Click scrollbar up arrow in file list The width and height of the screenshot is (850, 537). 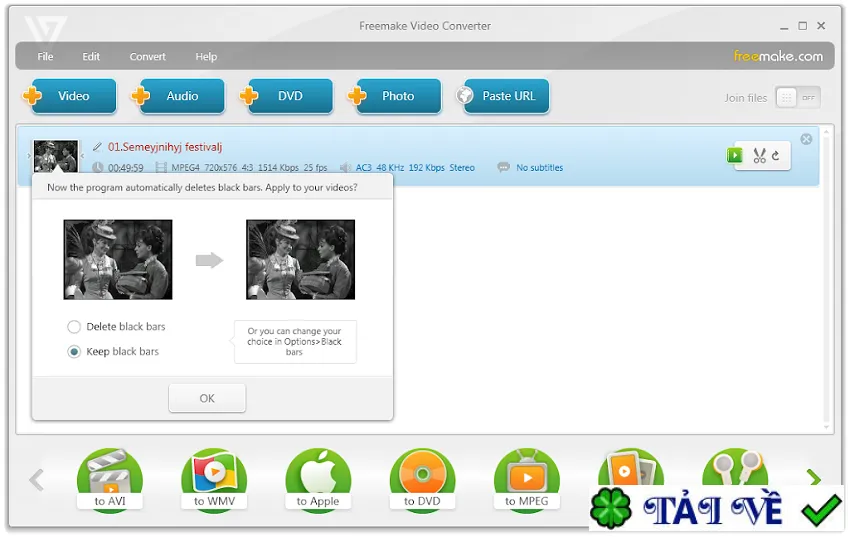826,132
